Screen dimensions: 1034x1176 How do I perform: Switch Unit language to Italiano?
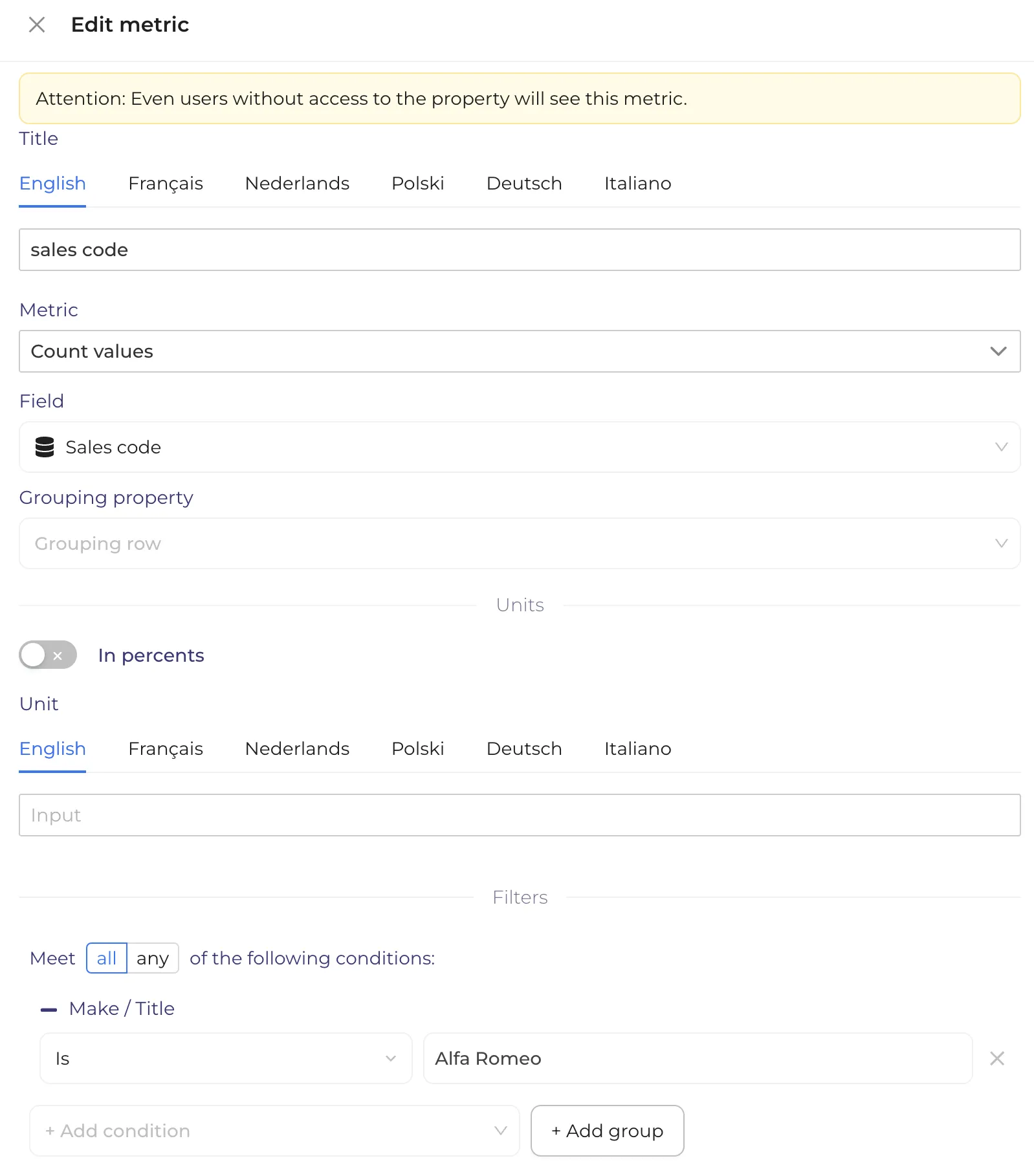point(637,749)
